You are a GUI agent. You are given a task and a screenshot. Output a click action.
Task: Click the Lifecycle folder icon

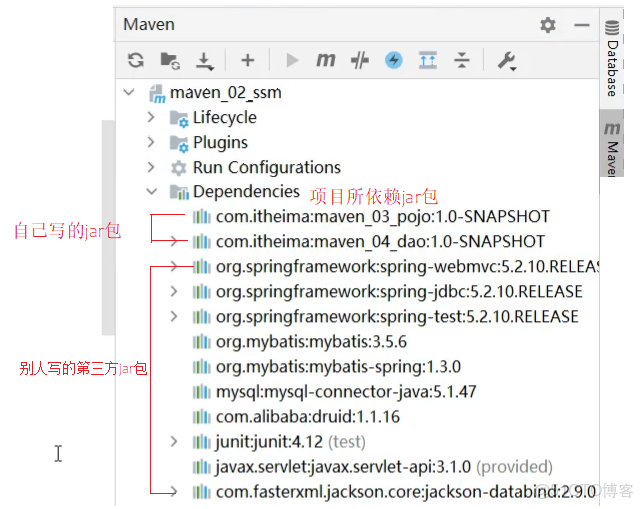click(179, 118)
